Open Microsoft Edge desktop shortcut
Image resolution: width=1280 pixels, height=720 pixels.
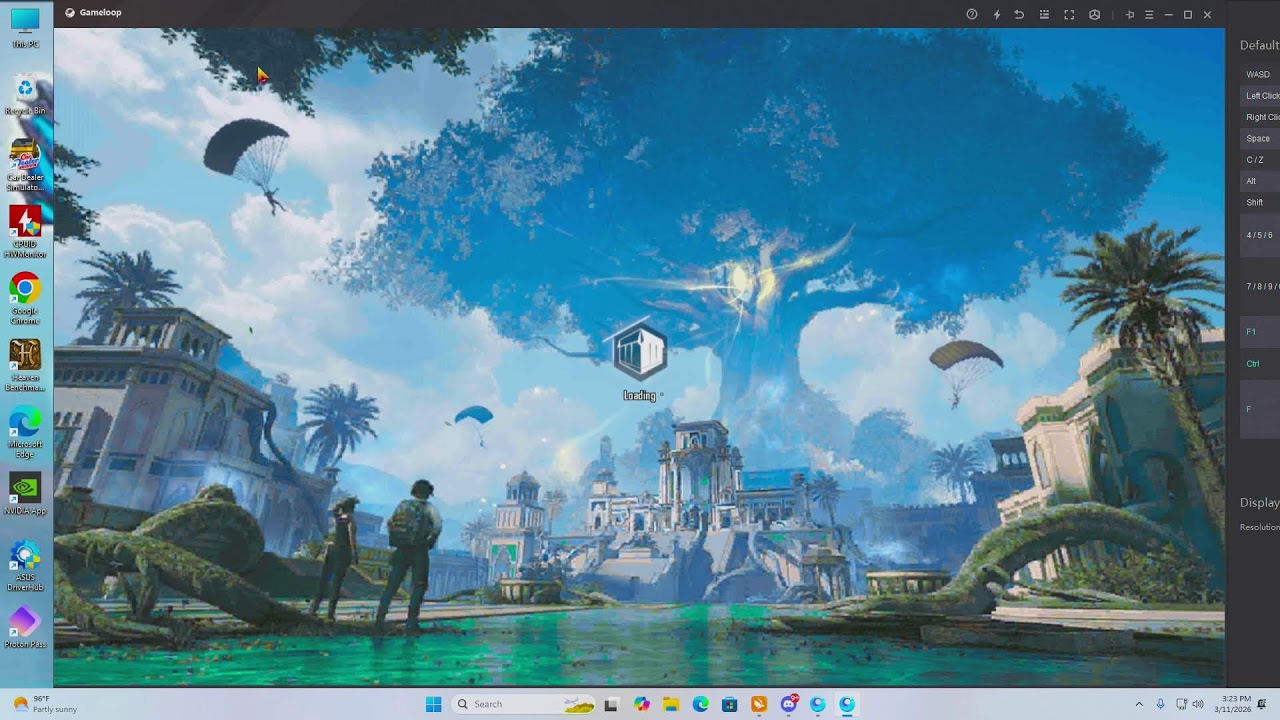[25, 432]
